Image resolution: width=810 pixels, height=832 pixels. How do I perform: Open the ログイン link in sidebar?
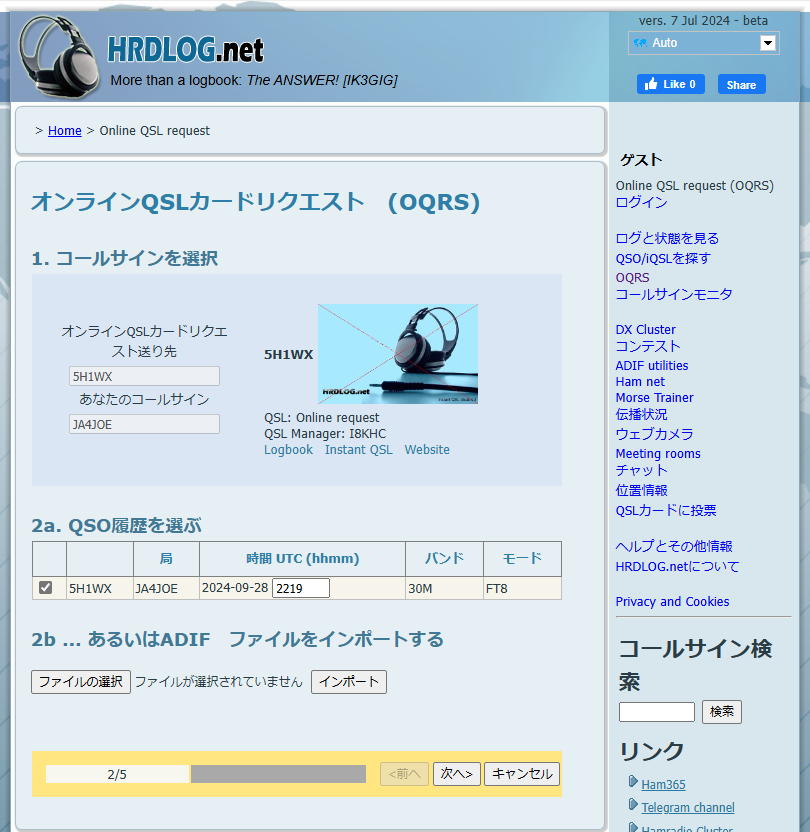[x=641, y=203]
